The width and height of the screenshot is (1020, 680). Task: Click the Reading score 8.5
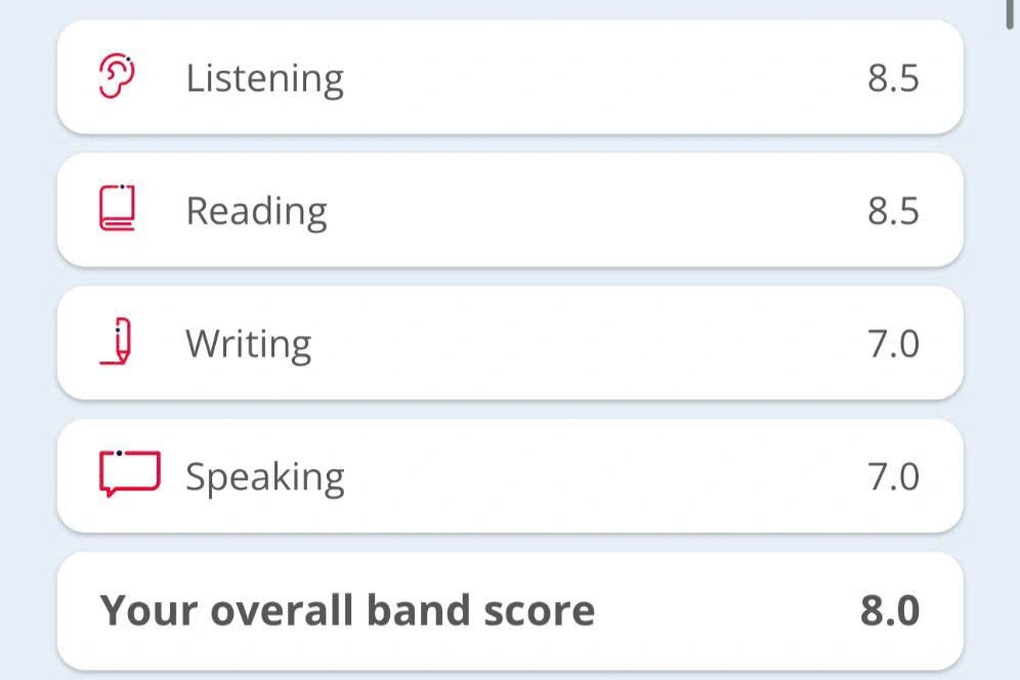894,211
